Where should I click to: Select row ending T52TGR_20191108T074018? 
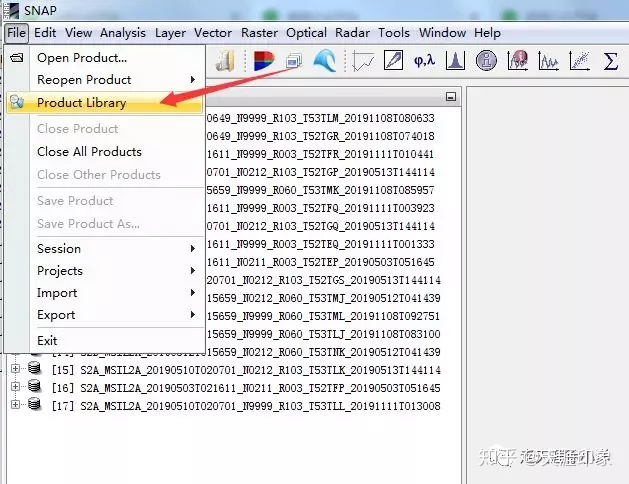tap(321, 136)
